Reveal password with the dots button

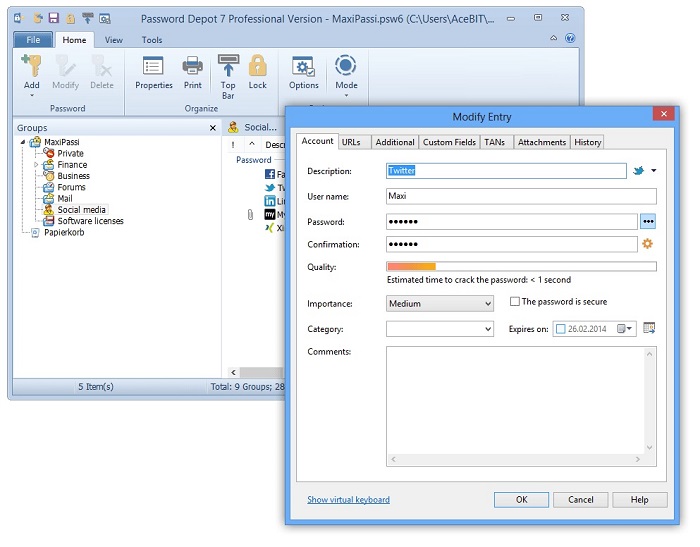pos(647,222)
